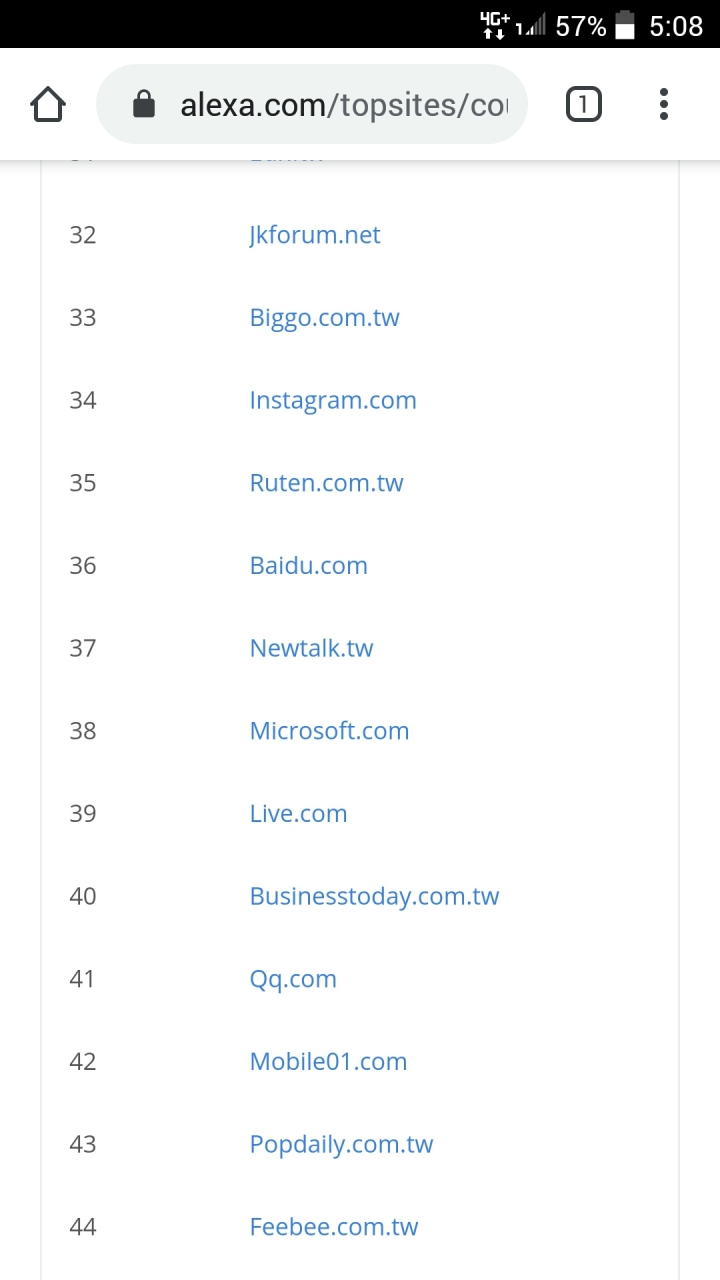This screenshot has width=720, height=1280.
Task: Select the Popdaily.com.tw link
Action: pos(341,1145)
